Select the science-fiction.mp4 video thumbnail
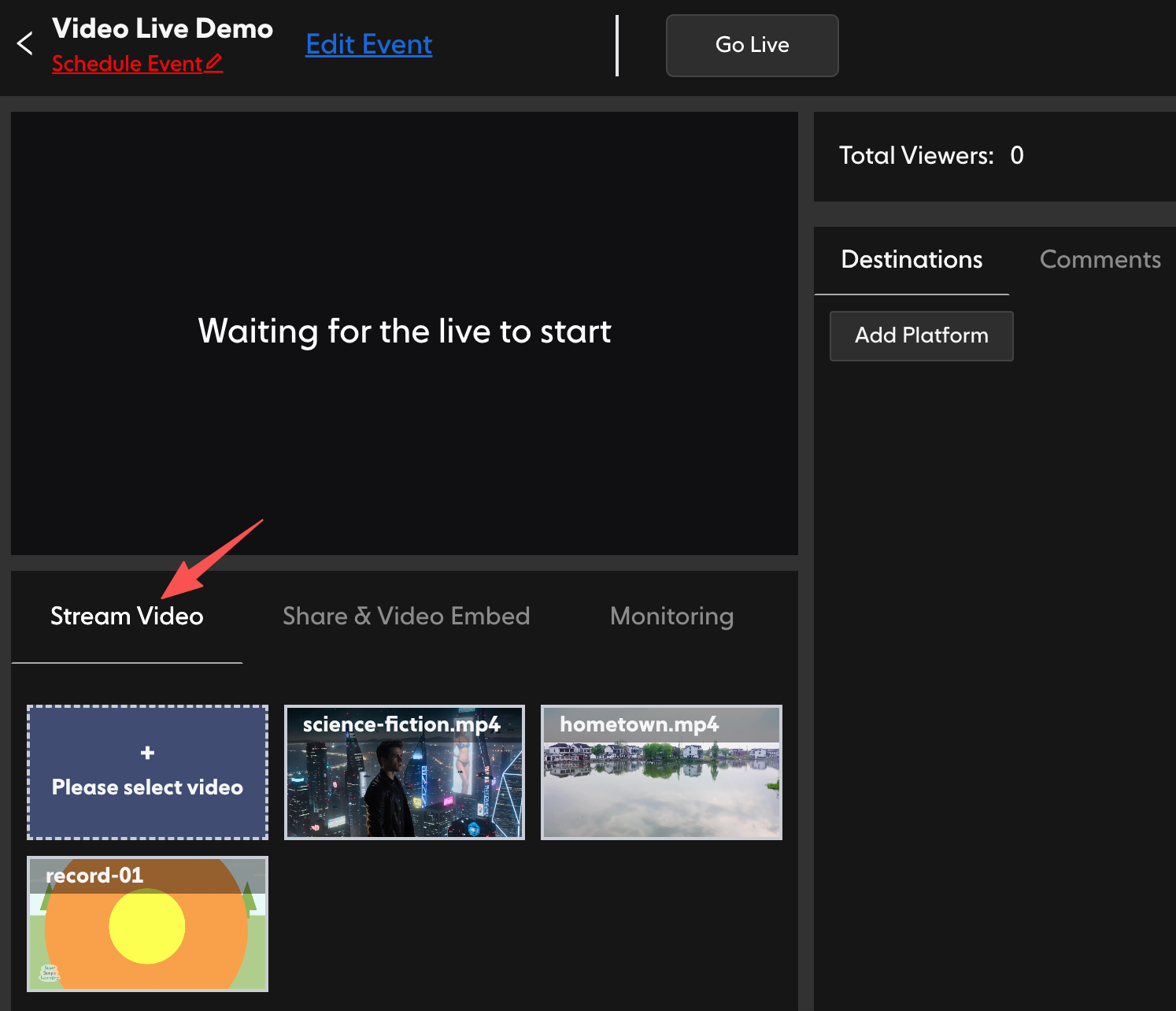Image resolution: width=1176 pixels, height=1011 pixels. click(405, 772)
